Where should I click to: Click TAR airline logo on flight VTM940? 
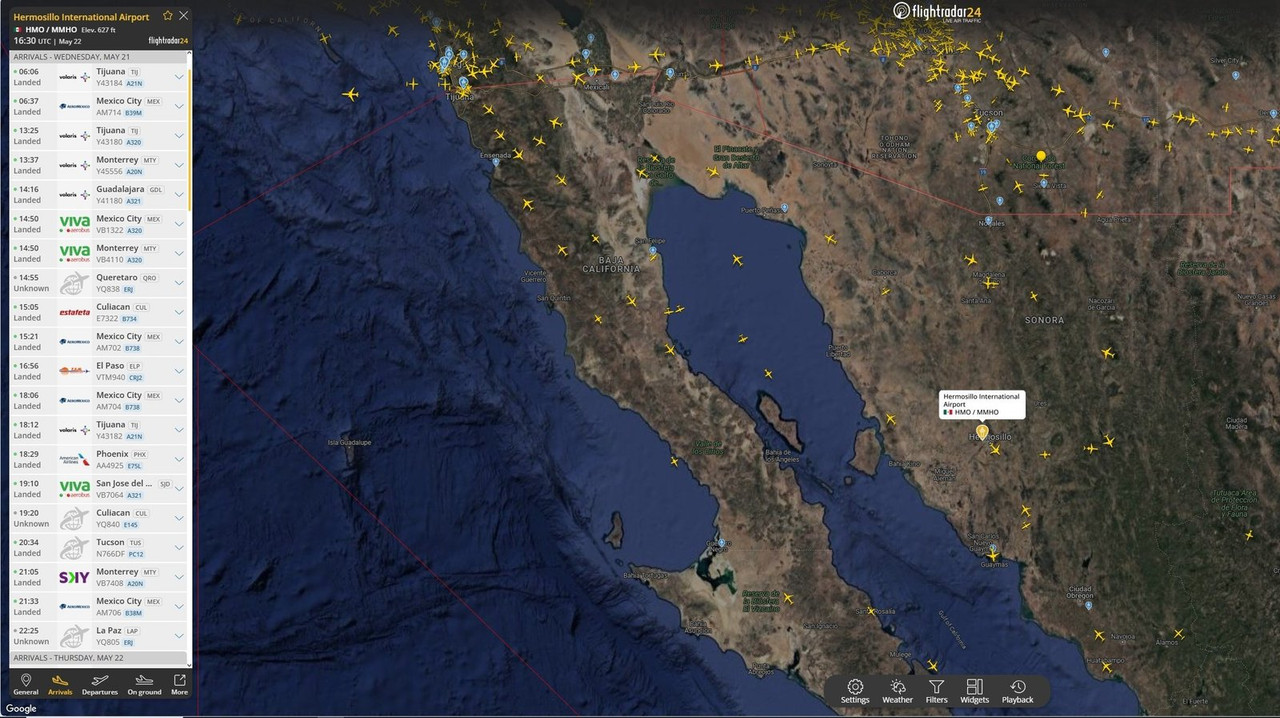coord(74,371)
